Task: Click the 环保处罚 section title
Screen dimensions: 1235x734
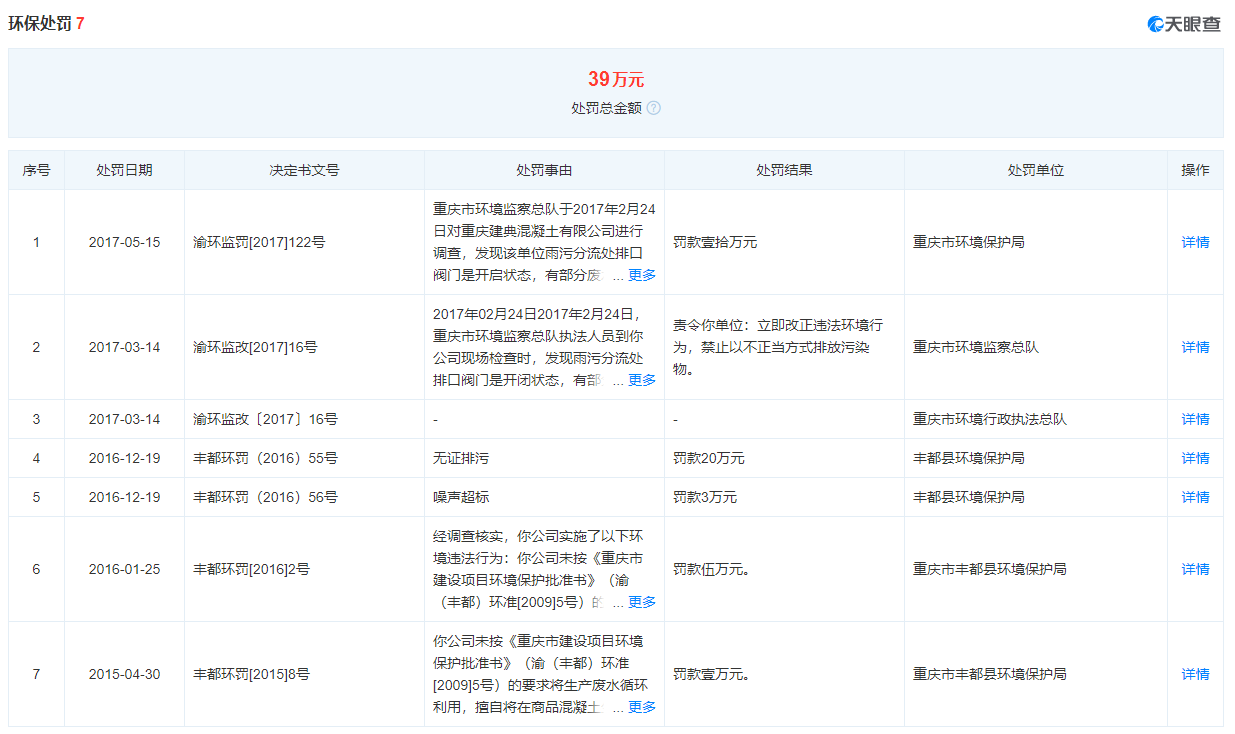Action: [x=40, y=24]
